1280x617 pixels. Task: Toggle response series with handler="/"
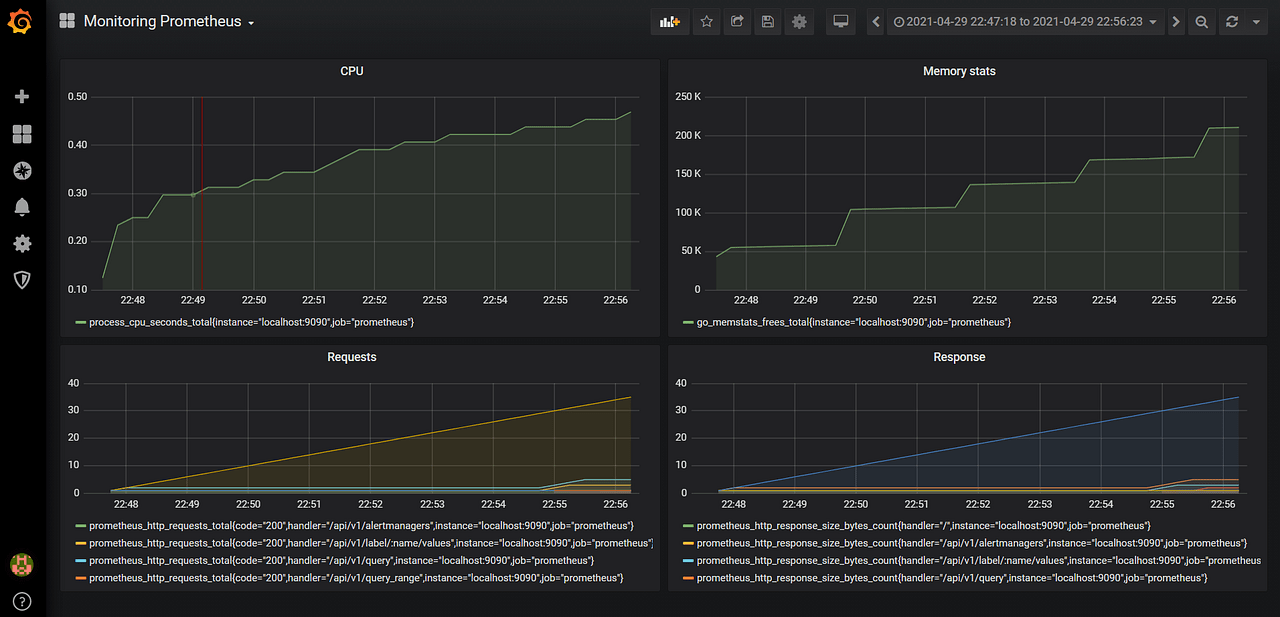(923, 525)
